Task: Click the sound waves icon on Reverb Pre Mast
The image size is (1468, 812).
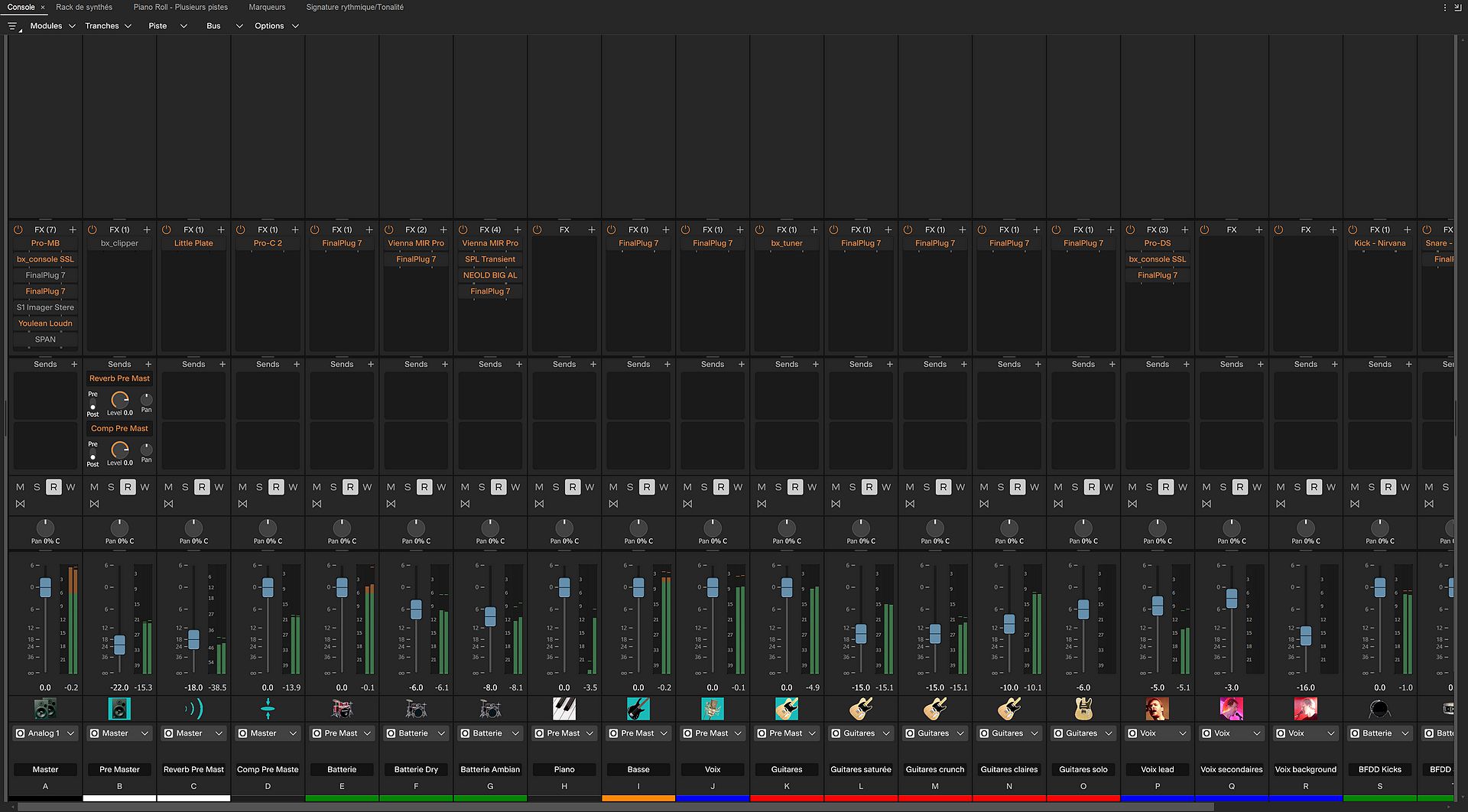Action: point(193,709)
